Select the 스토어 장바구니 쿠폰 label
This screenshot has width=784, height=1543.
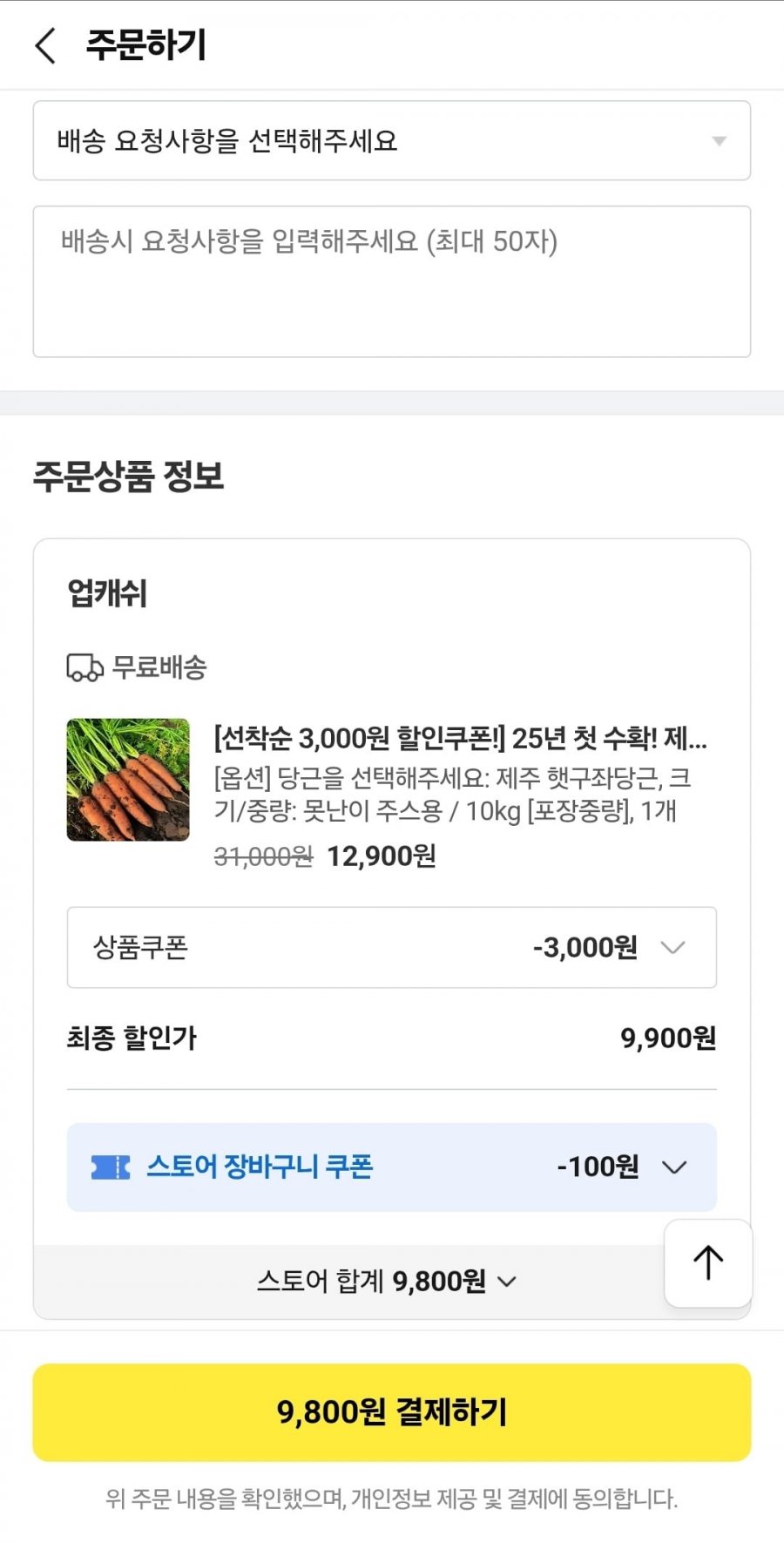tap(260, 1167)
